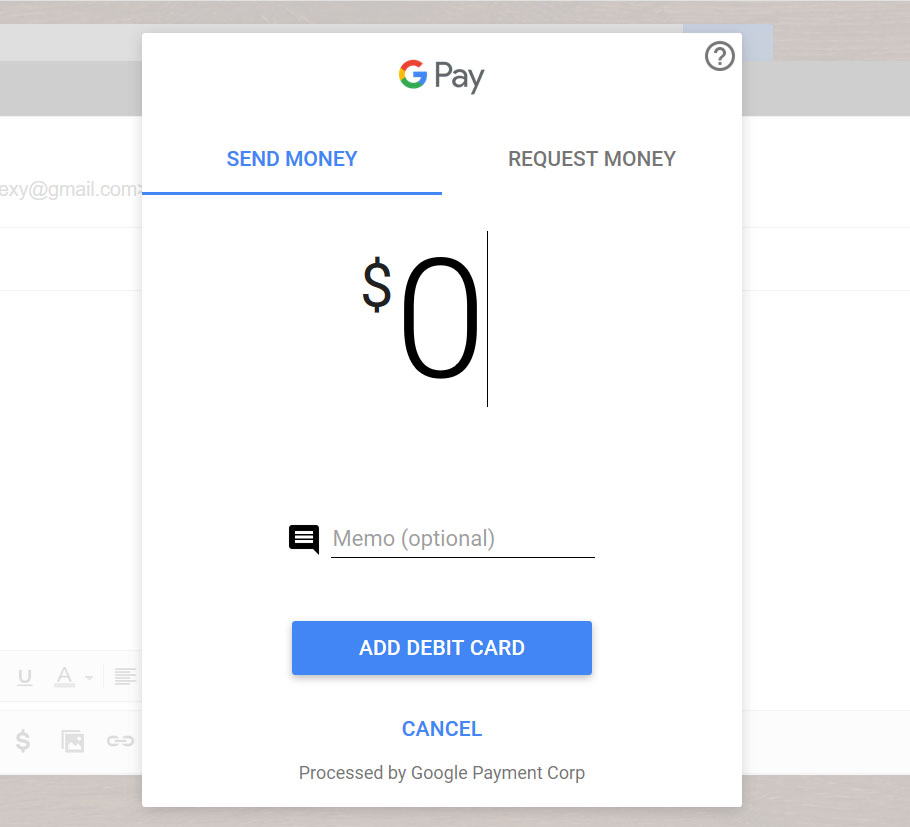Click the Cancel link
Viewport: 910px width, 827px height.
coord(442,729)
